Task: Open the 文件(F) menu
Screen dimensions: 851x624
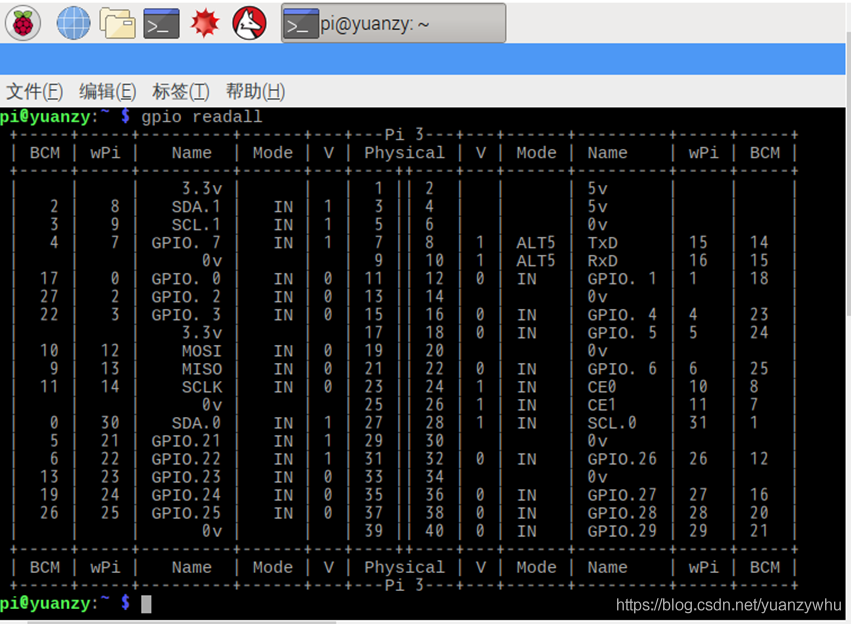Action: (35, 92)
